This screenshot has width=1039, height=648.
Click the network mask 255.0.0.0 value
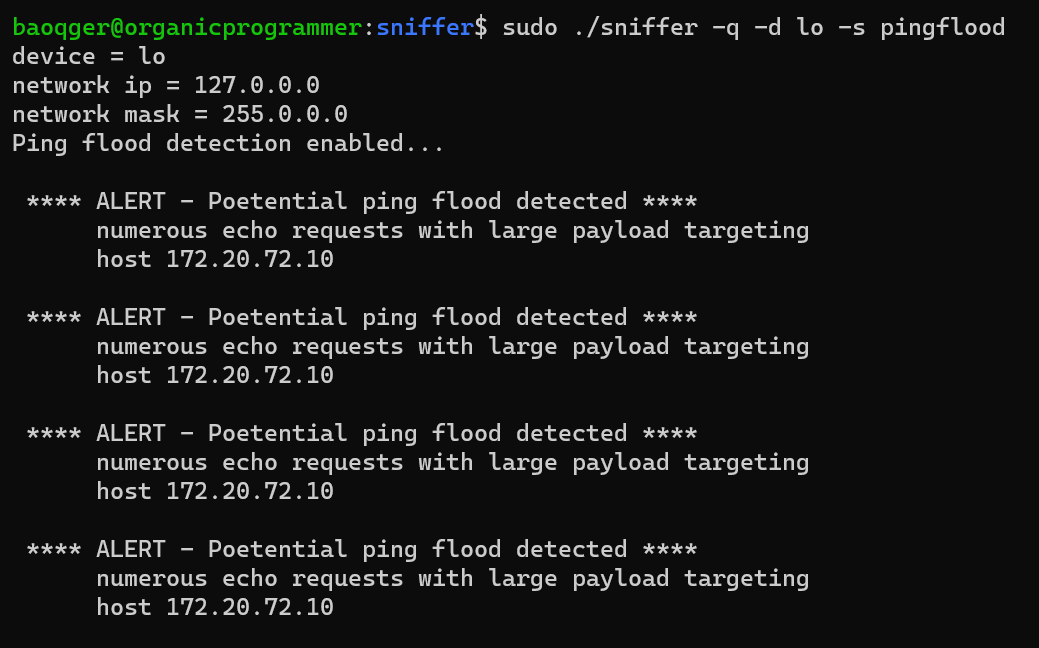285,115
